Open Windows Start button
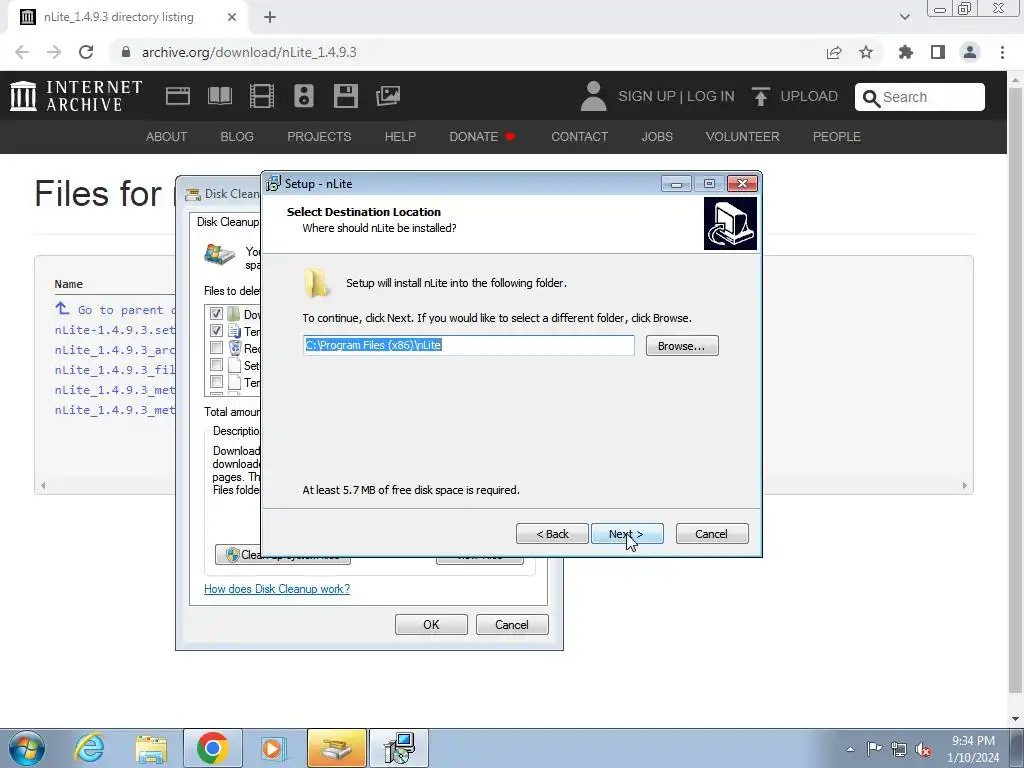 [26, 748]
